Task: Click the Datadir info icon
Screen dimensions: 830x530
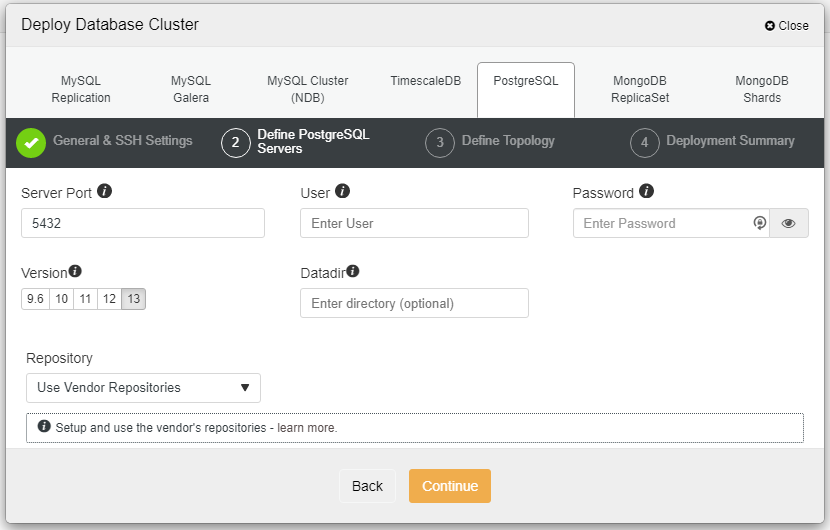Action: pyautogui.click(x=353, y=271)
